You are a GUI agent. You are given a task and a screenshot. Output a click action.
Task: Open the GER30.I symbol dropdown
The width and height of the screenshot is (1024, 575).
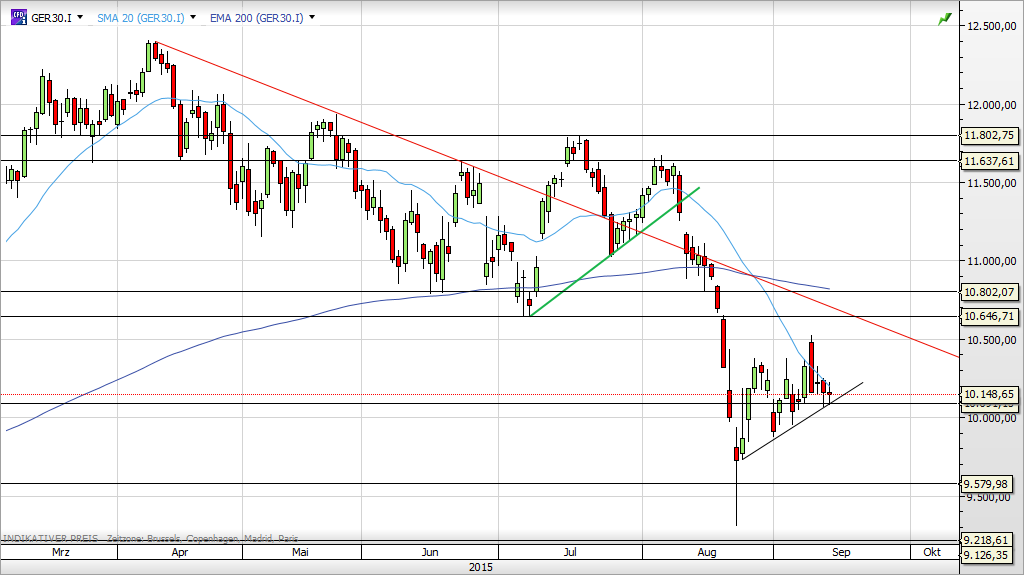pos(80,18)
